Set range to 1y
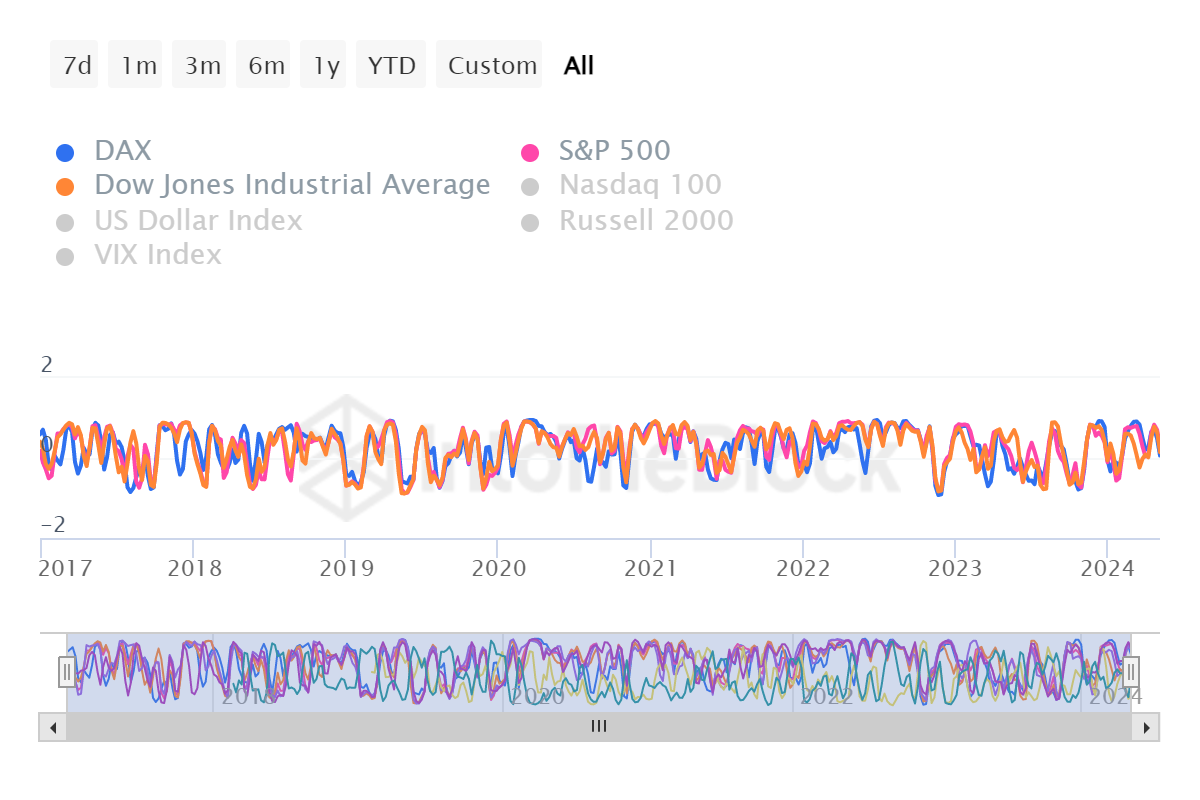 pyautogui.click(x=325, y=66)
